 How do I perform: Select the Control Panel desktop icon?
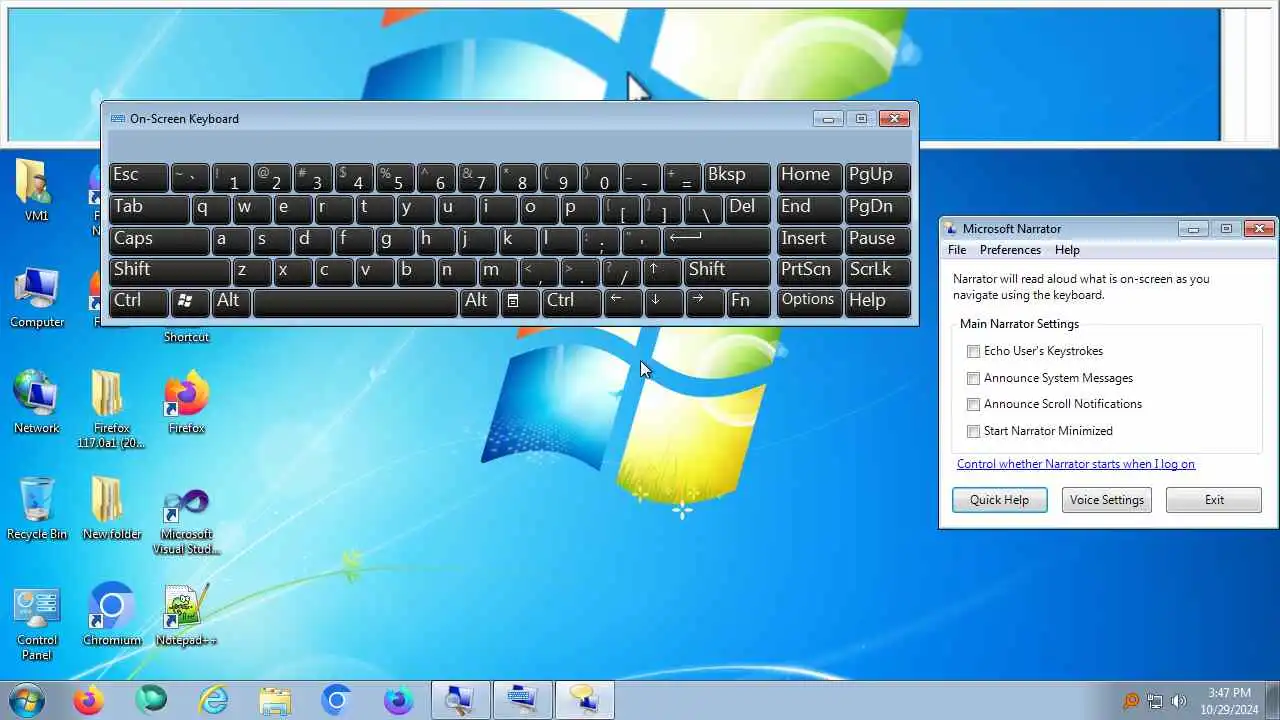tap(36, 622)
